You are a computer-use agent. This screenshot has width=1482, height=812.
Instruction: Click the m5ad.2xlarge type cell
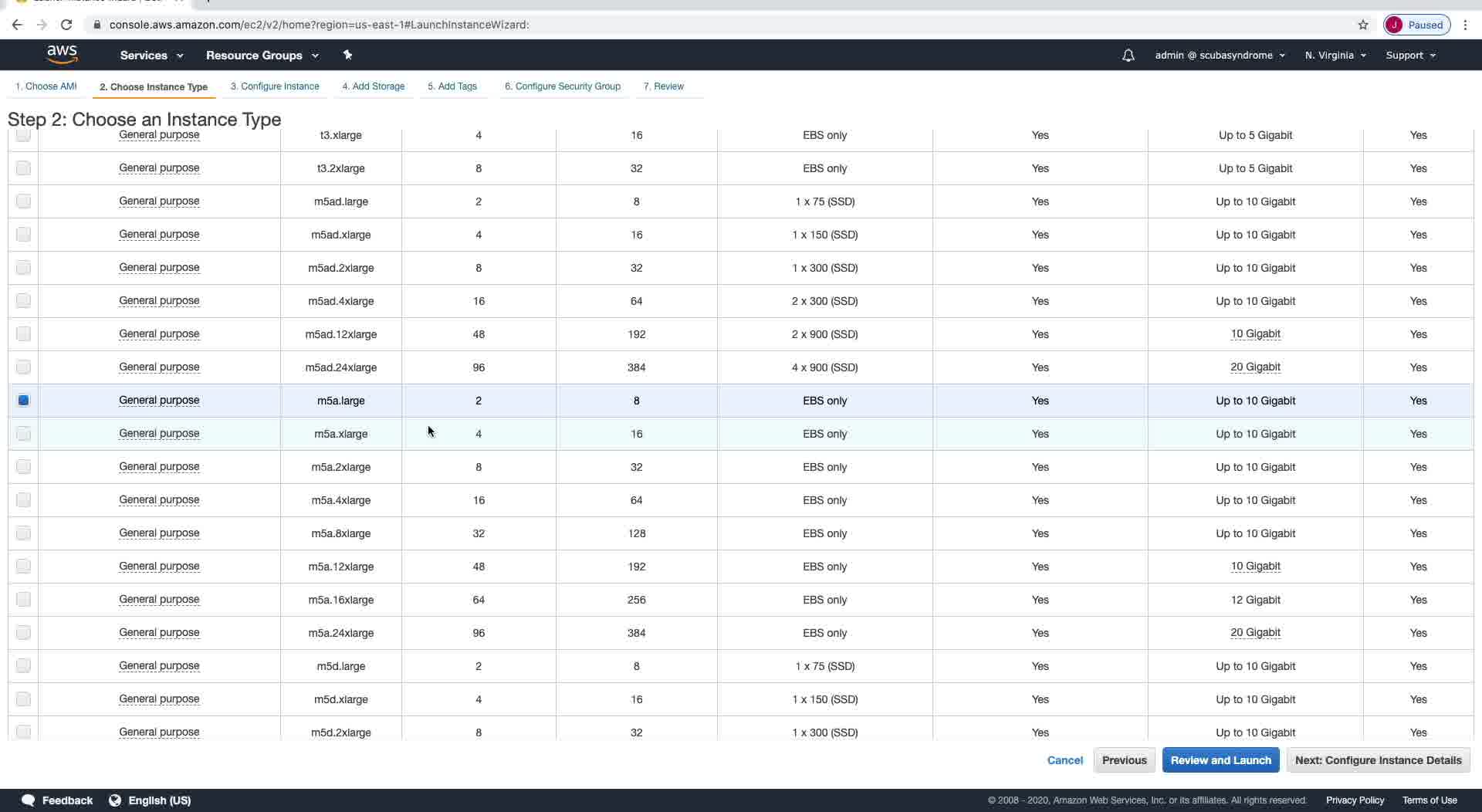341,268
